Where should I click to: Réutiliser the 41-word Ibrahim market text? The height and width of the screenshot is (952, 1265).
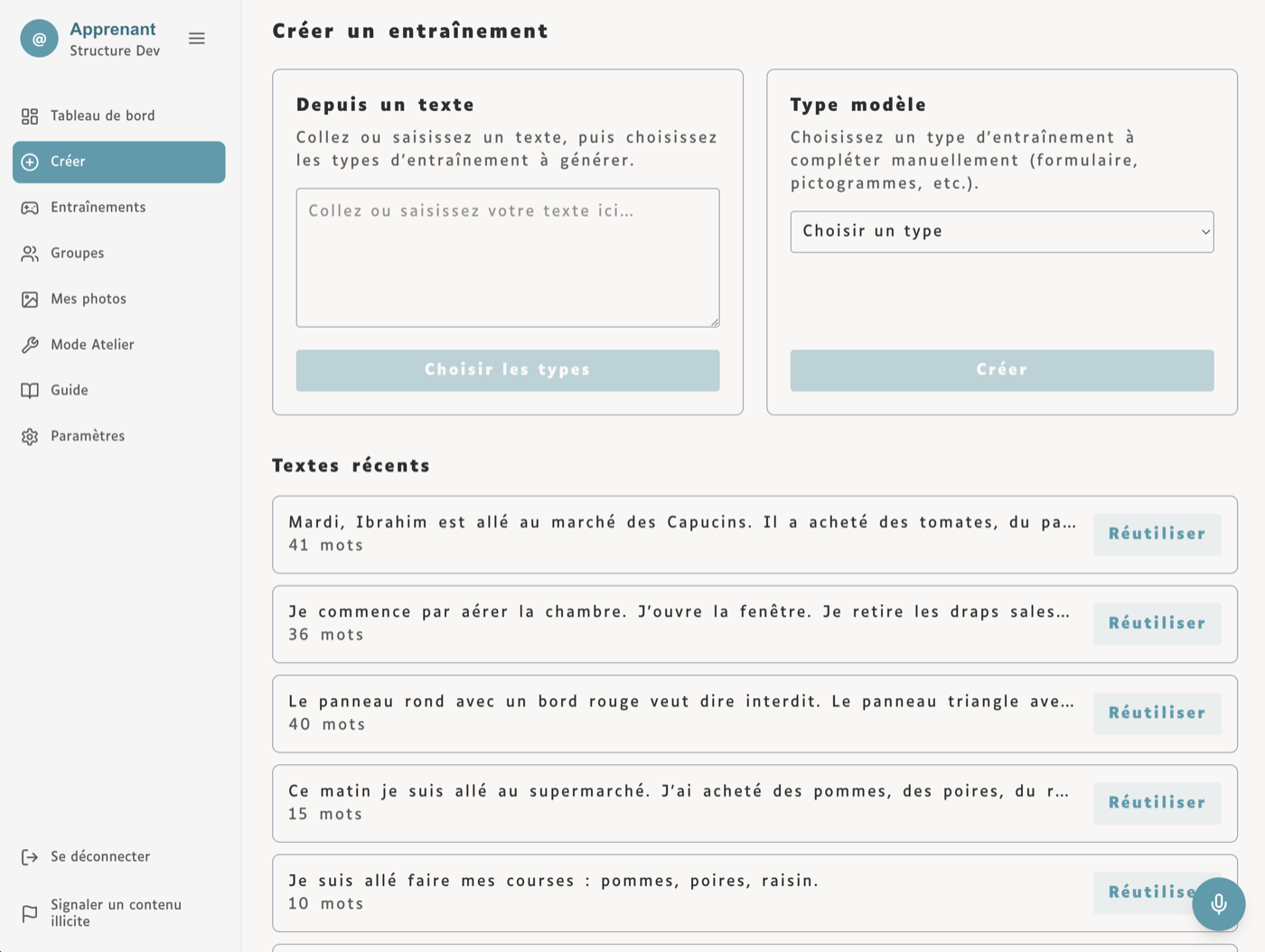click(x=1157, y=534)
